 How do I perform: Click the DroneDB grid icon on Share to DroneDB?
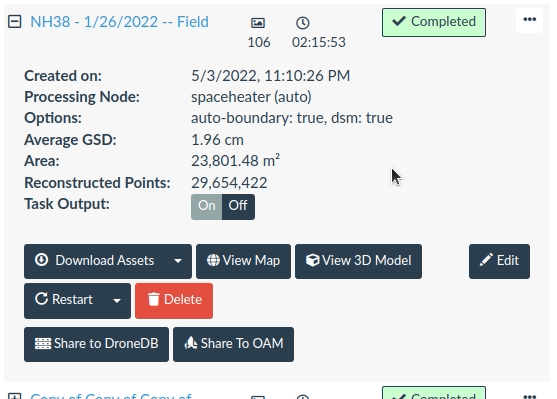pyautogui.click(x=43, y=344)
